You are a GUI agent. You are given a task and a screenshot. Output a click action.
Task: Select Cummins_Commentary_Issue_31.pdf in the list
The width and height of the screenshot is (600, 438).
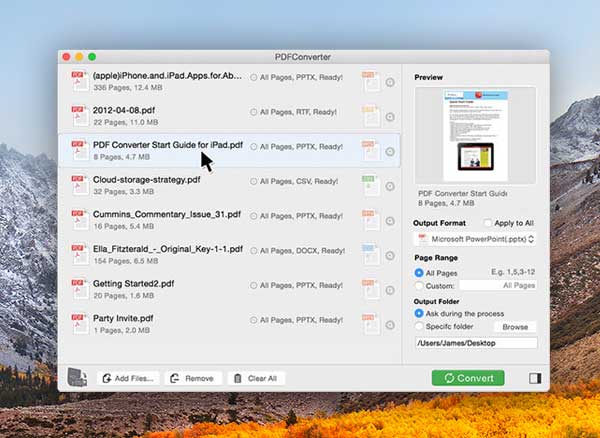tap(167, 214)
